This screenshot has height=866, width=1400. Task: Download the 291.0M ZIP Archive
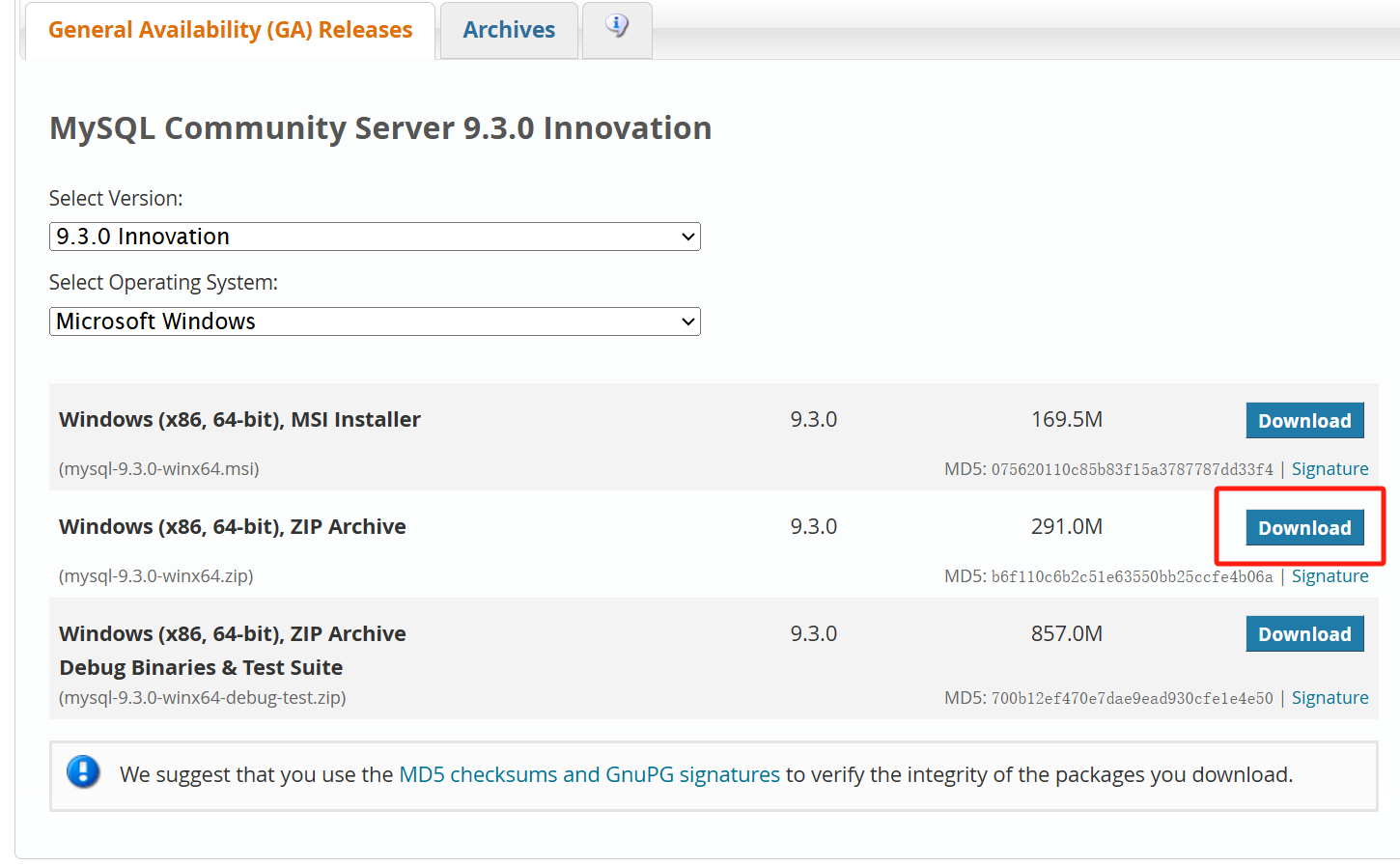tap(1304, 528)
